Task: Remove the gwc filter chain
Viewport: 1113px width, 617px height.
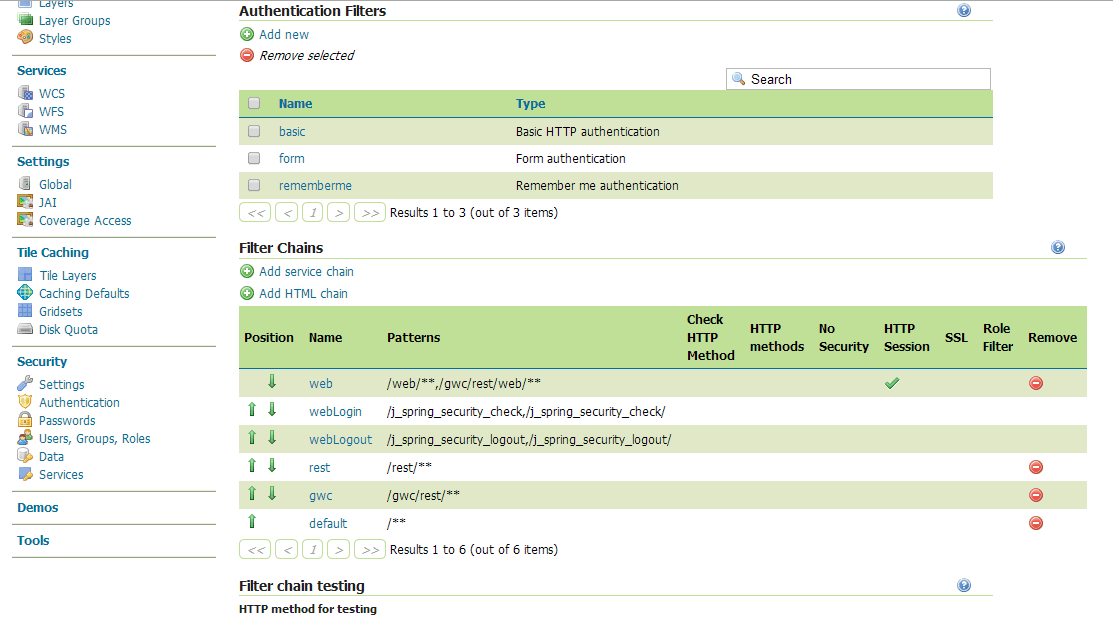Action: (1036, 495)
